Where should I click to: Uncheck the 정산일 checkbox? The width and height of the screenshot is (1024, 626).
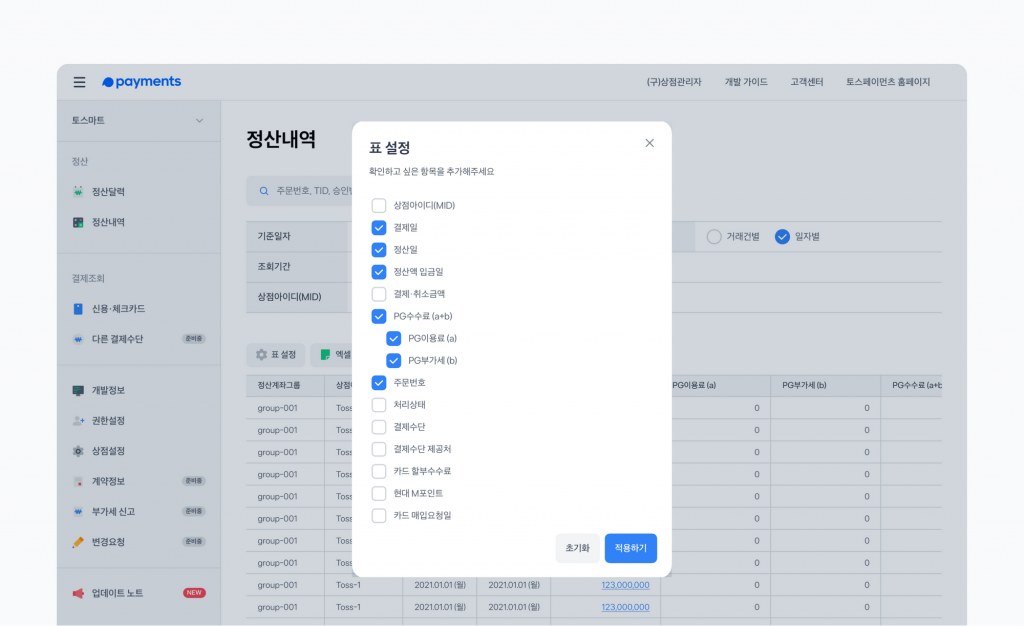click(x=379, y=250)
